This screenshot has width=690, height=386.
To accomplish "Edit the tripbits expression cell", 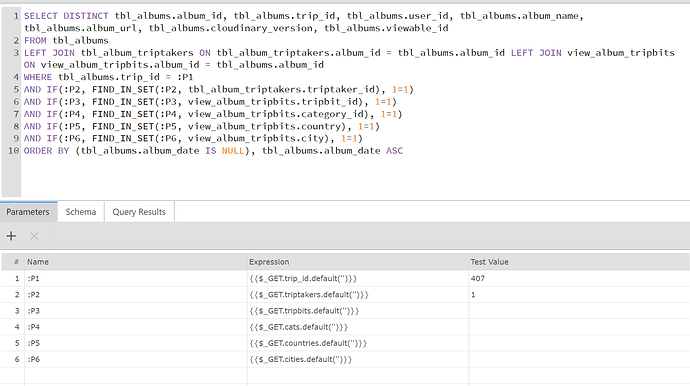I will [x=357, y=311].
